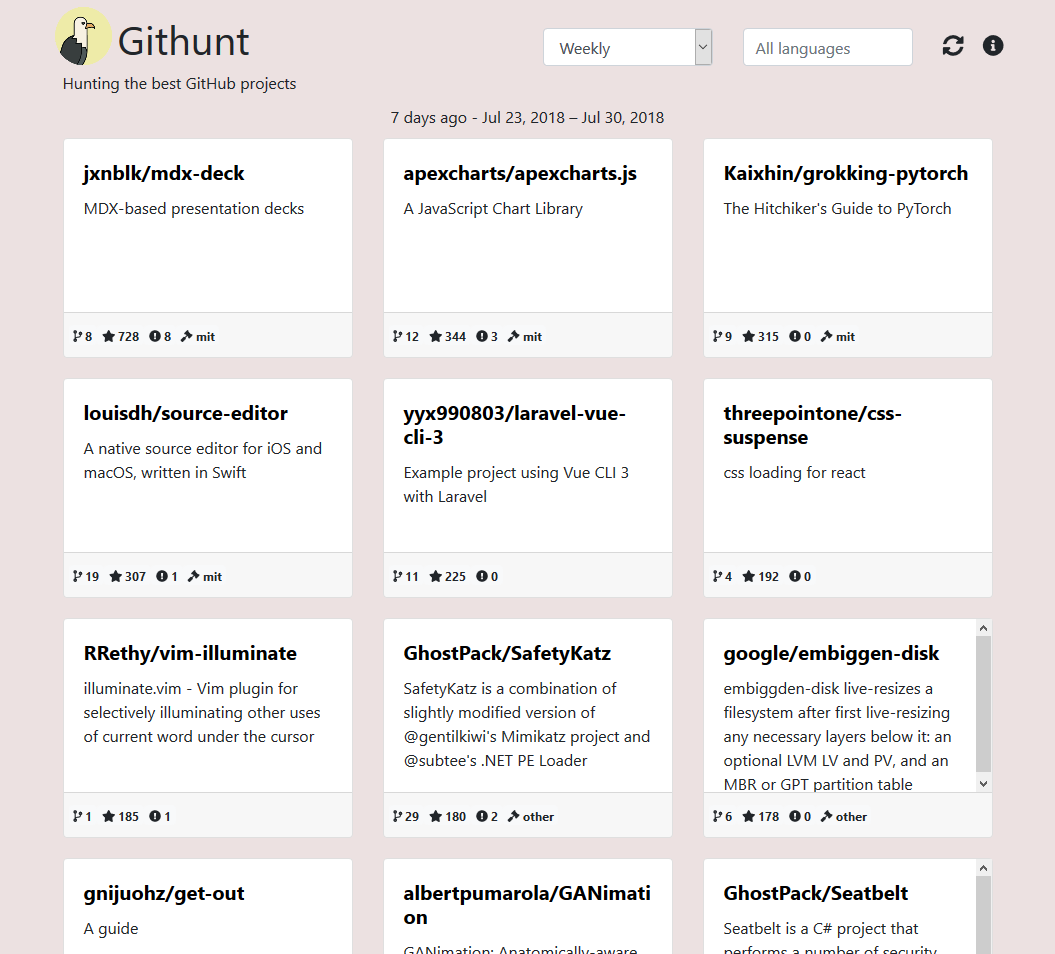1055x954 pixels.
Task: Click the 'MDX-based presentation decks' description
Action: tap(194, 209)
